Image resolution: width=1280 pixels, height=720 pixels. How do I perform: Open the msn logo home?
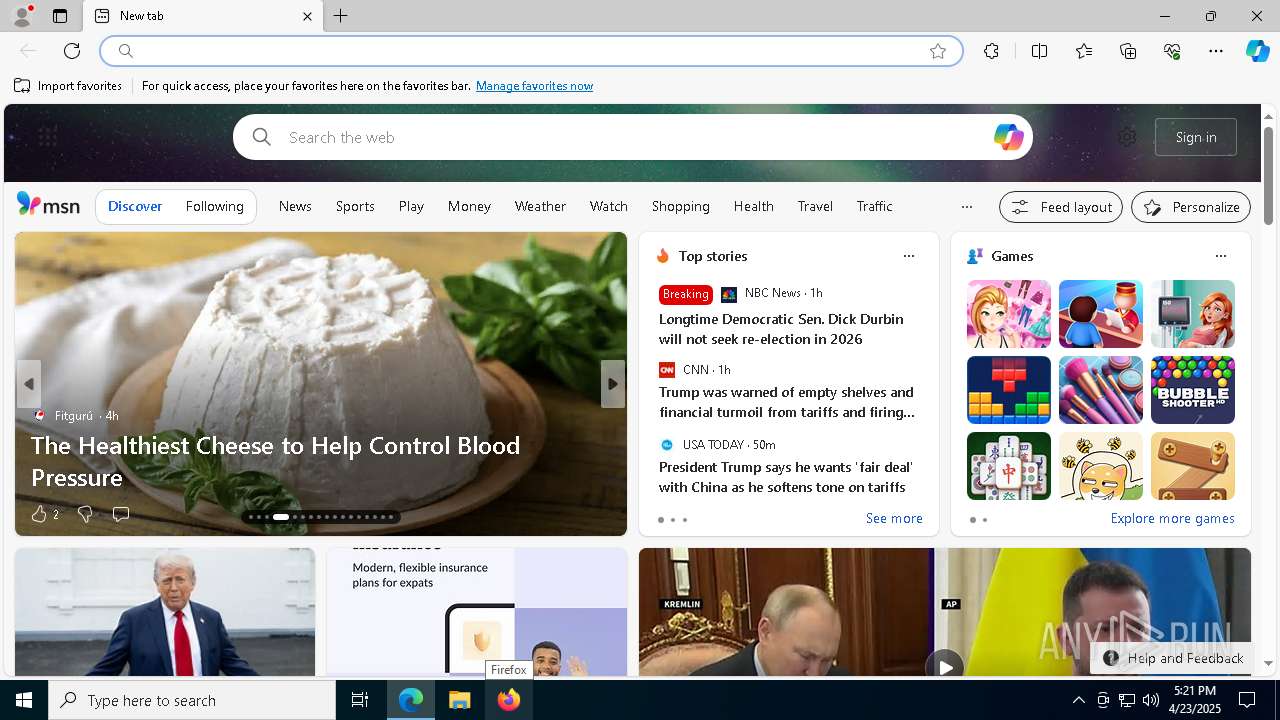[x=48, y=205]
